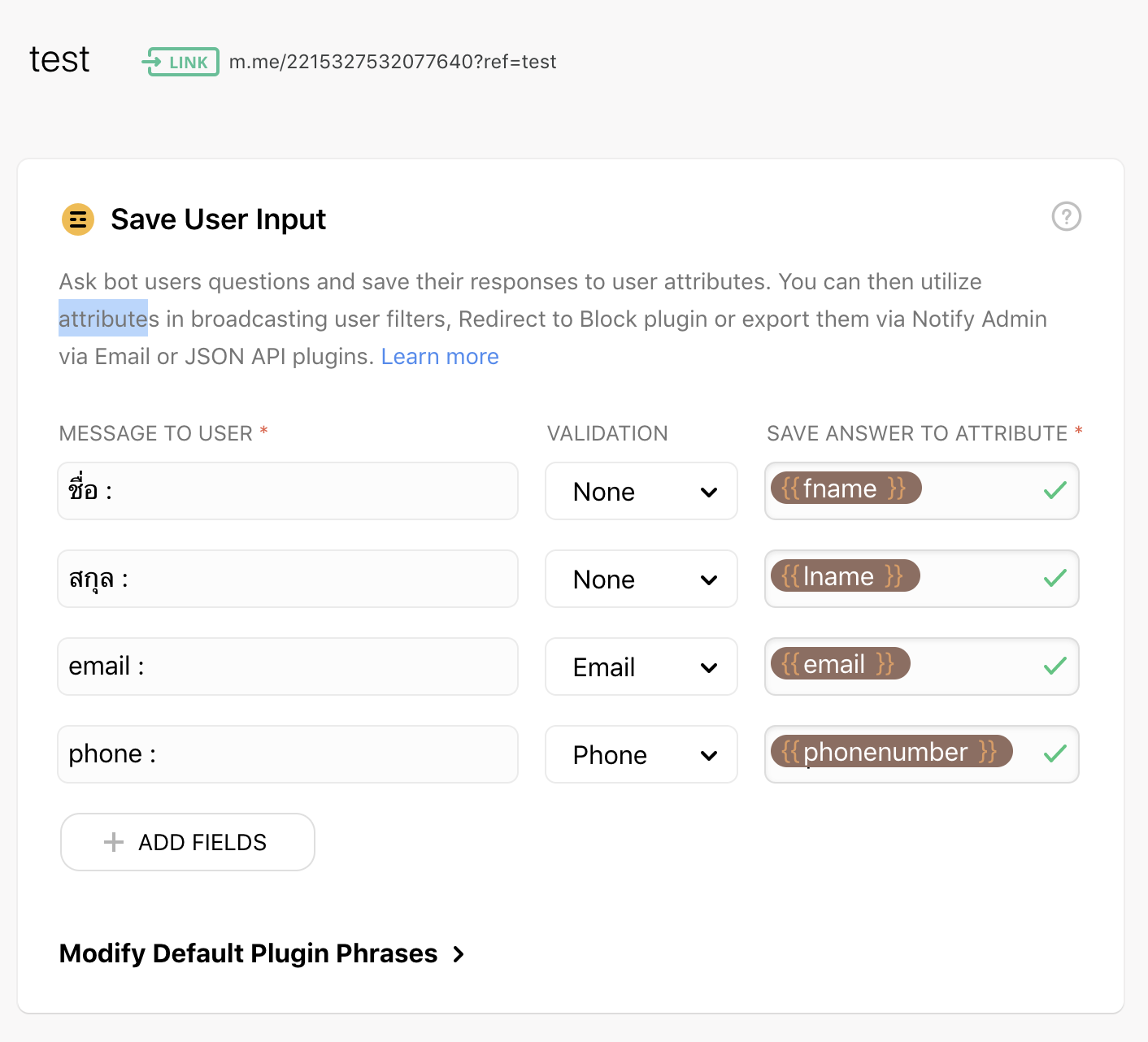1148x1042 pixels.
Task: Click the checkmark next to fname attribute
Action: click(x=1055, y=490)
